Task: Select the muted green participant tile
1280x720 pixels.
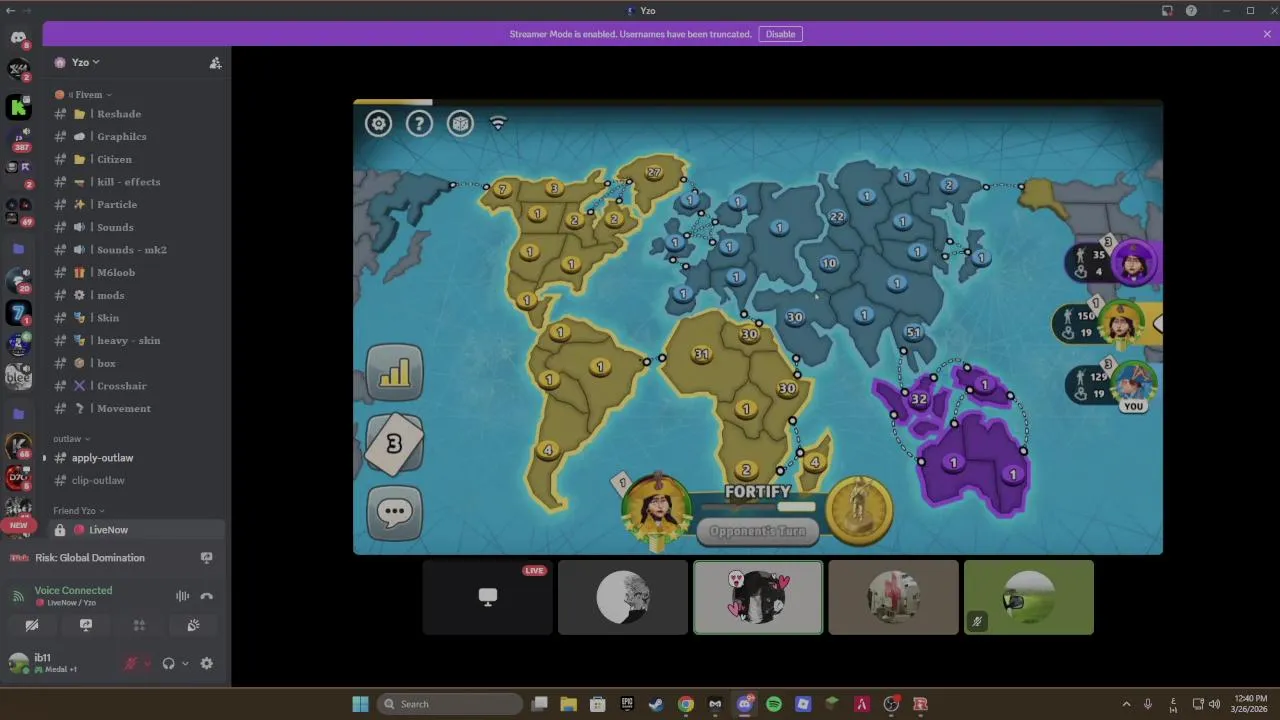Action: [x=1029, y=597]
